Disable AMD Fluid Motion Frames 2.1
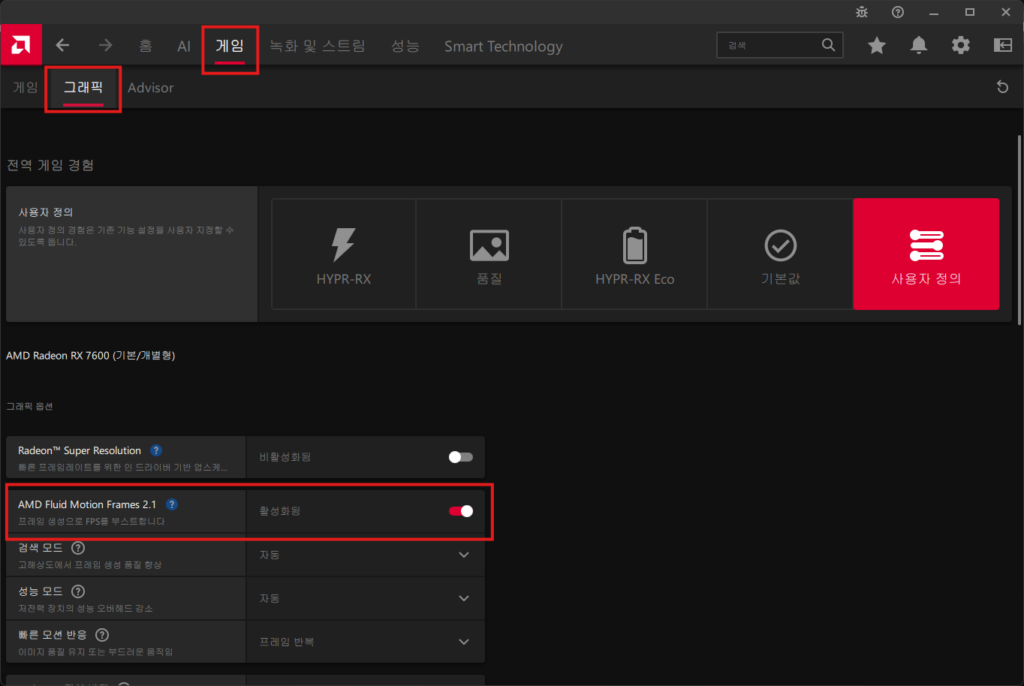The width and height of the screenshot is (1024, 686). pos(461,511)
